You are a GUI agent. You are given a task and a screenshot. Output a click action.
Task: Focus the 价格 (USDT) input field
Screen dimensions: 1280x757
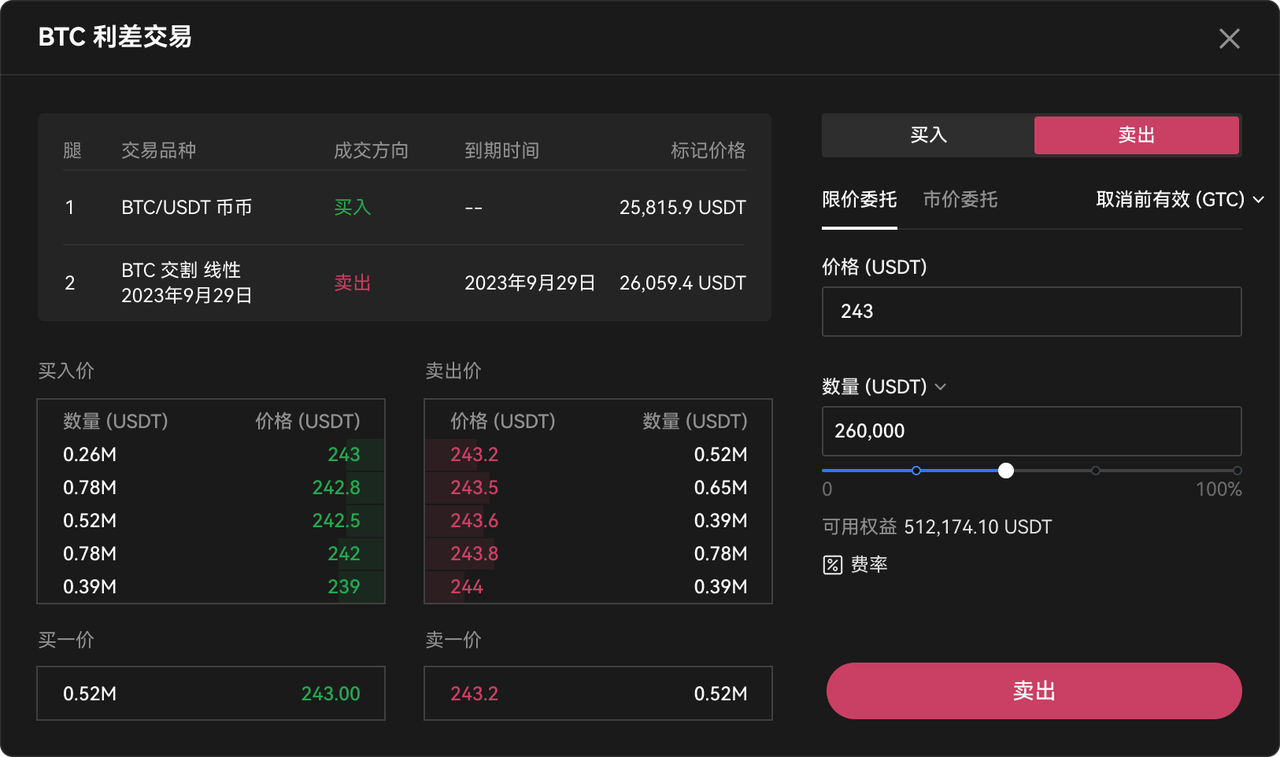pyautogui.click(x=1031, y=312)
